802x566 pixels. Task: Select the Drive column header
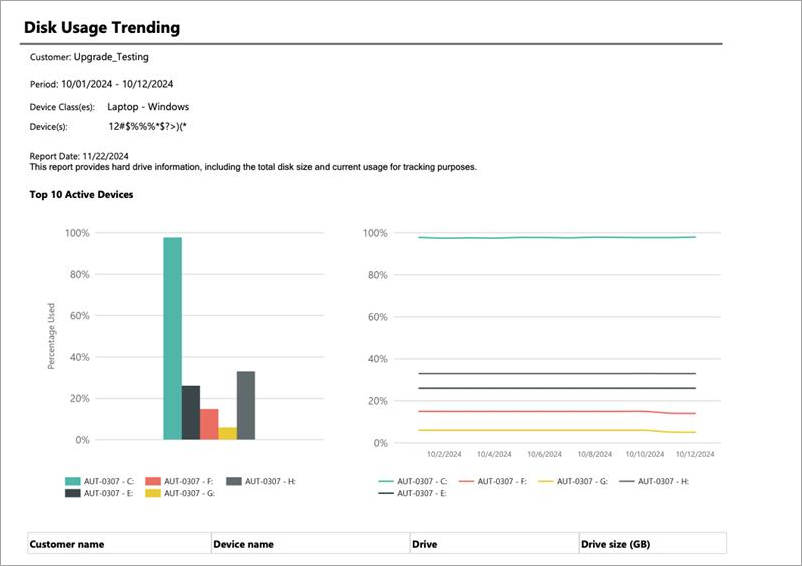click(425, 545)
